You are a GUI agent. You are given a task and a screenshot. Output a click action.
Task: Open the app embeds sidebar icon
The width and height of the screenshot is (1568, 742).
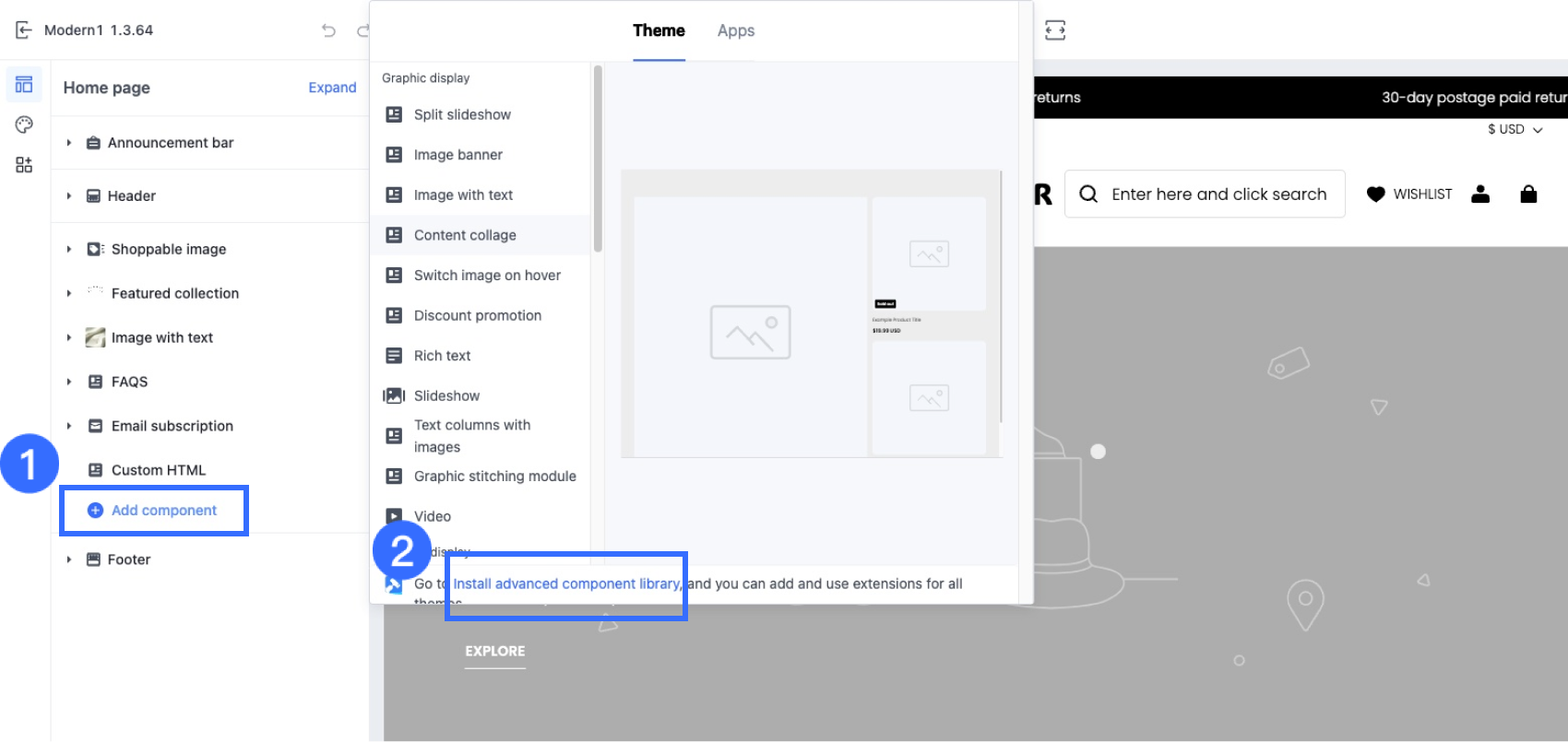(x=24, y=165)
